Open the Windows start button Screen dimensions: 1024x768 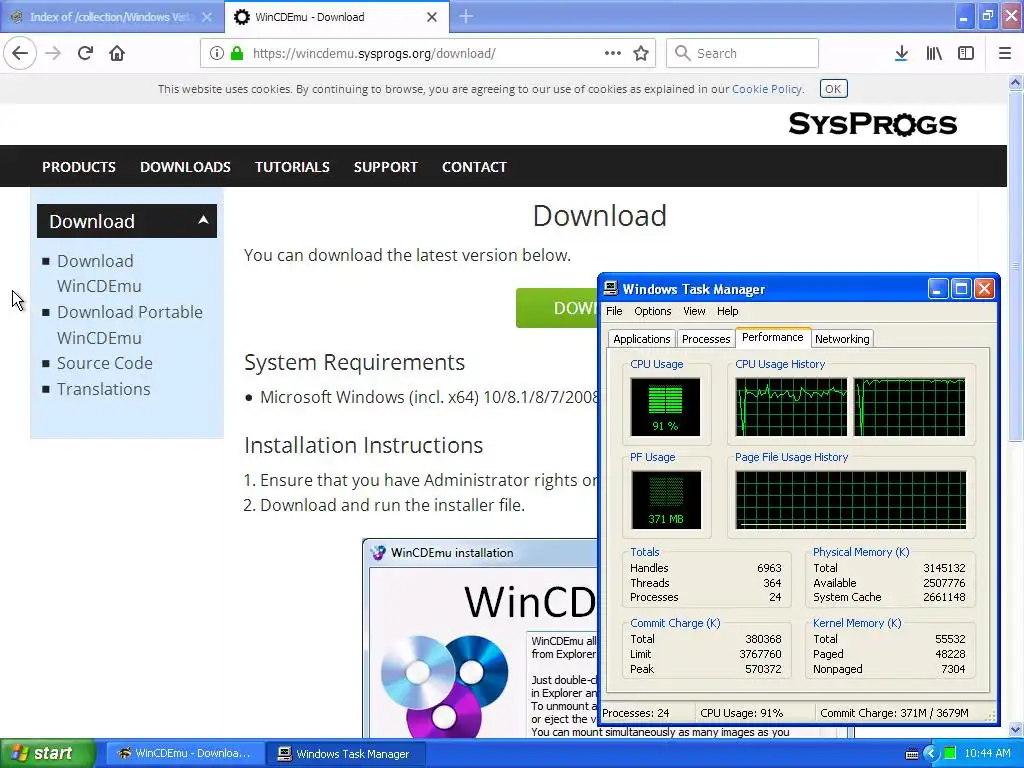[47, 754]
